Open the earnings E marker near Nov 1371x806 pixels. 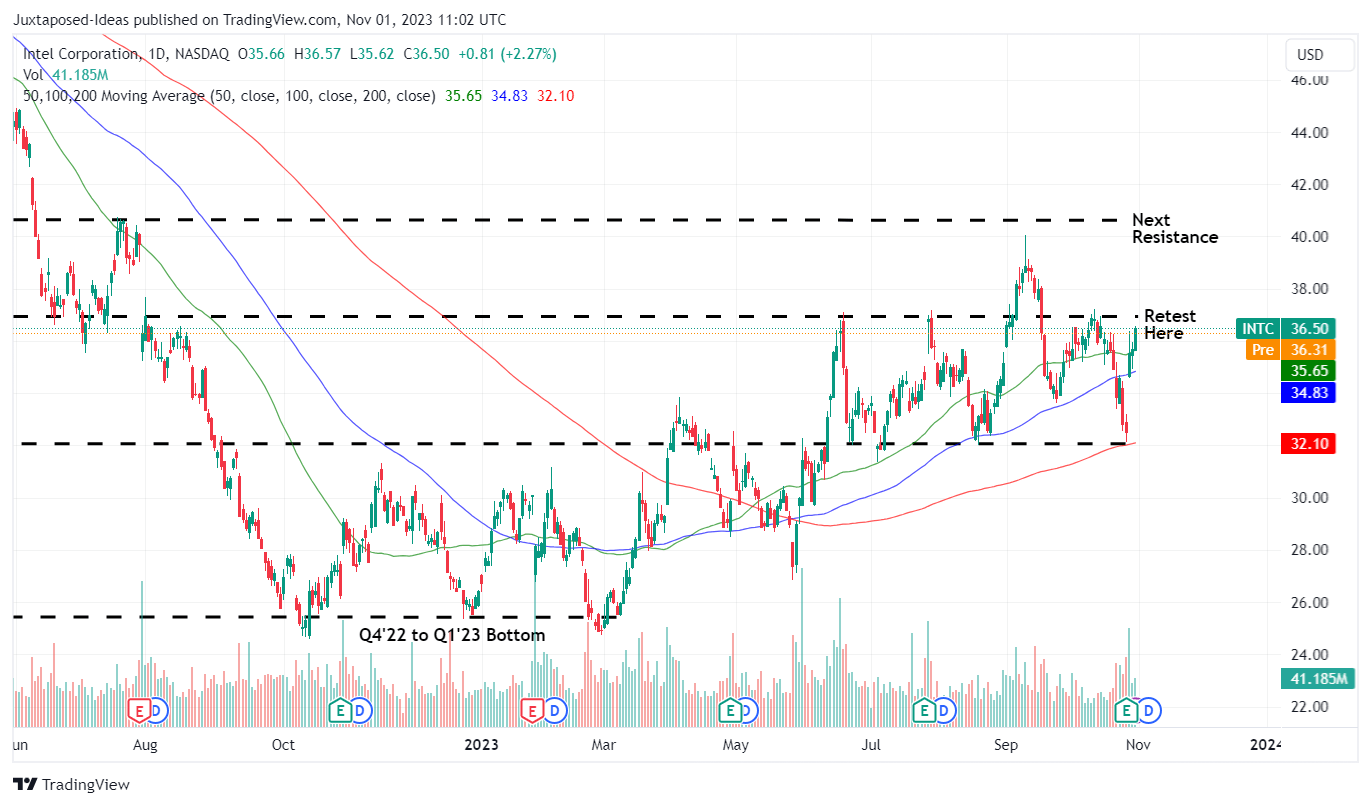pos(1128,711)
